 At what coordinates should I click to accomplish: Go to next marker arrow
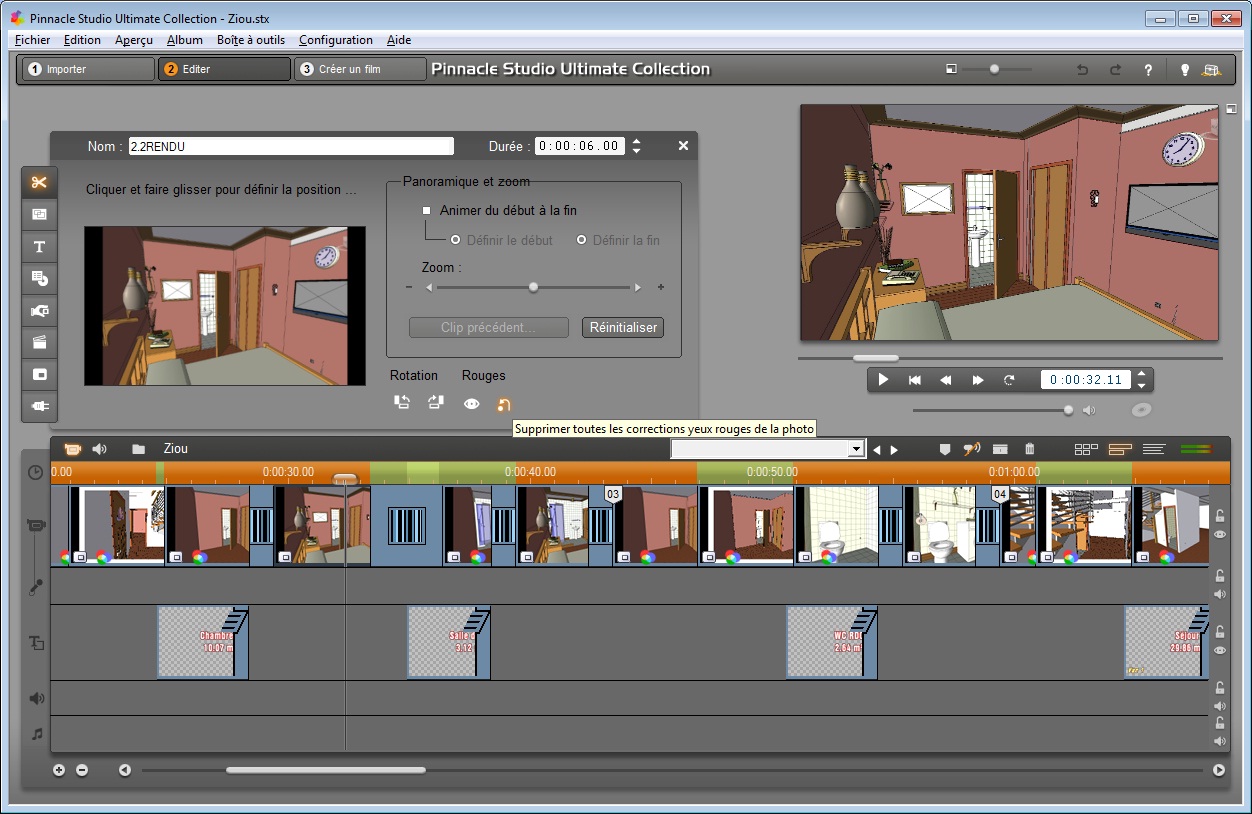(895, 450)
